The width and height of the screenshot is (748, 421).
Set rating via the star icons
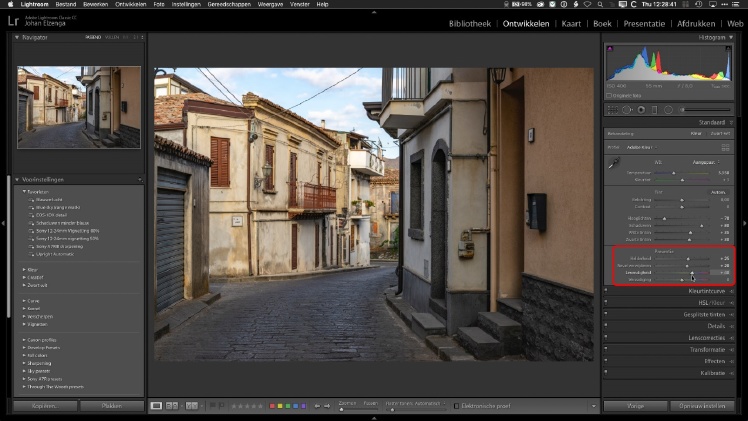[247, 406]
